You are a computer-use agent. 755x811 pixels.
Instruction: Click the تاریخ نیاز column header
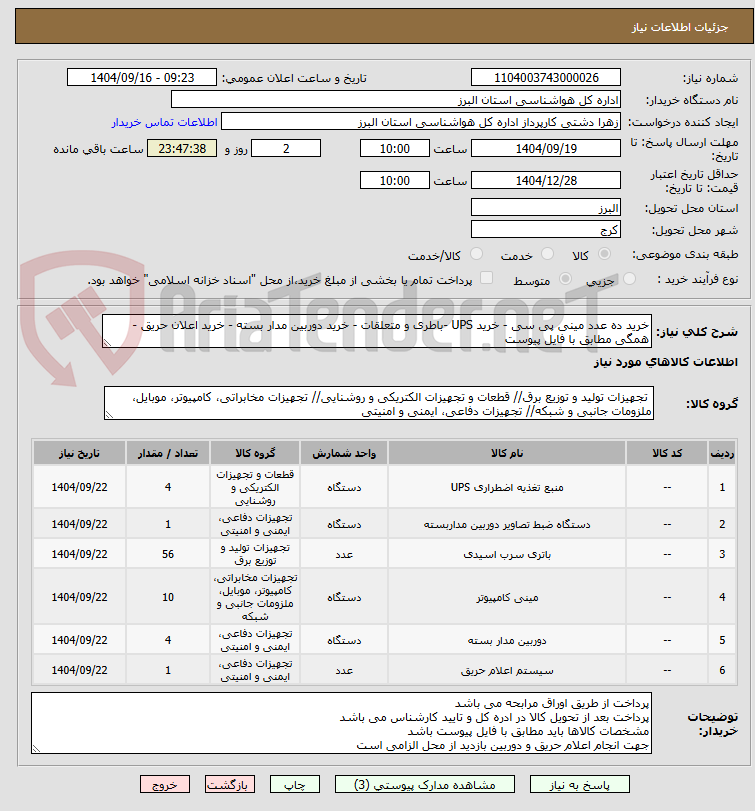[x=79, y=453]
